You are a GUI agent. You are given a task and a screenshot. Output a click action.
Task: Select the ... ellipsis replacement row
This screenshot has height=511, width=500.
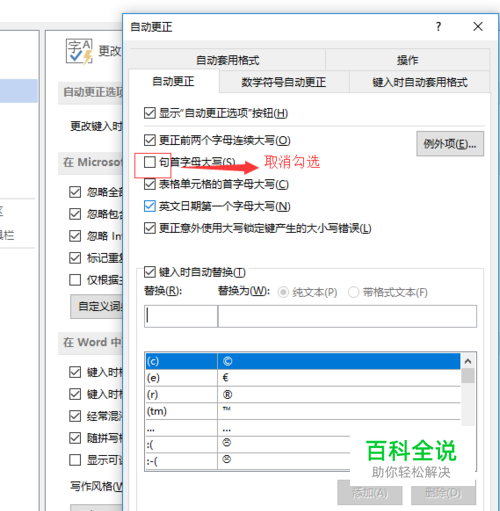tap(303, 428)
